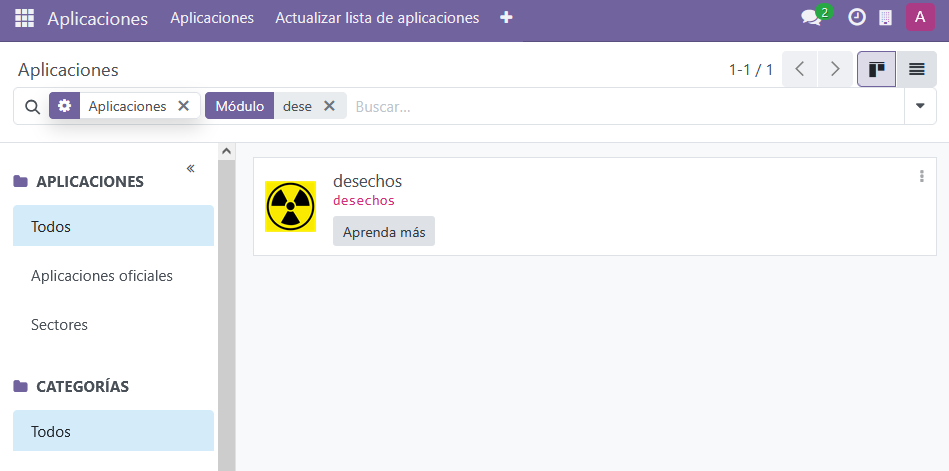
Task: Focus the Buscar search field
Action: tap(626, 107)
